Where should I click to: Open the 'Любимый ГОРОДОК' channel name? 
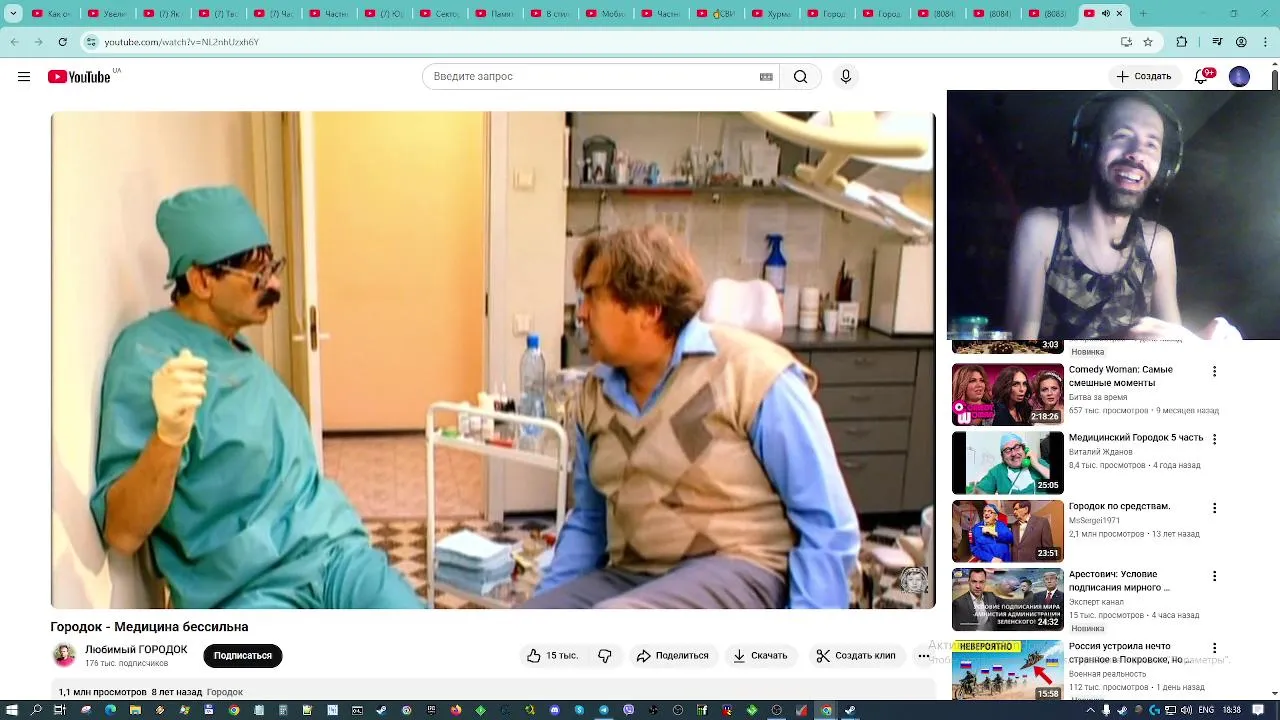pyautogui.click(x=136, y=650)
